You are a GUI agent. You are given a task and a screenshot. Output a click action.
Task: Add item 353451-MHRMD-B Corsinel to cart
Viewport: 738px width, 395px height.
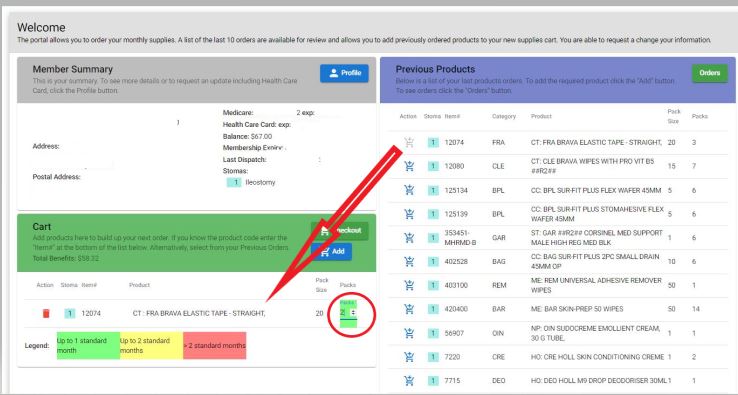pyautogui.click(x=409, y=237)
